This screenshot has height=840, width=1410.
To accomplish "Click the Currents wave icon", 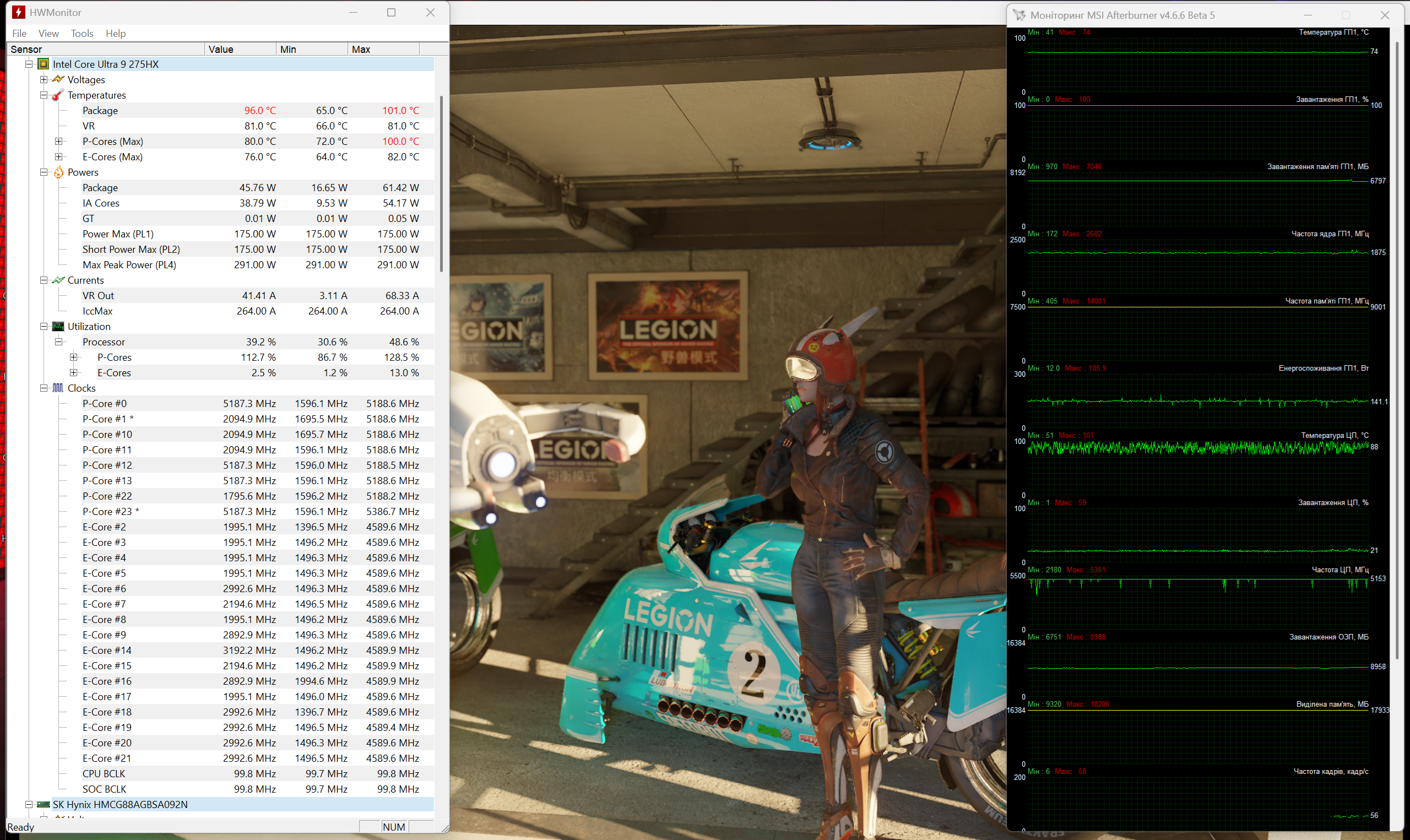I will click(x=58, y=280).
